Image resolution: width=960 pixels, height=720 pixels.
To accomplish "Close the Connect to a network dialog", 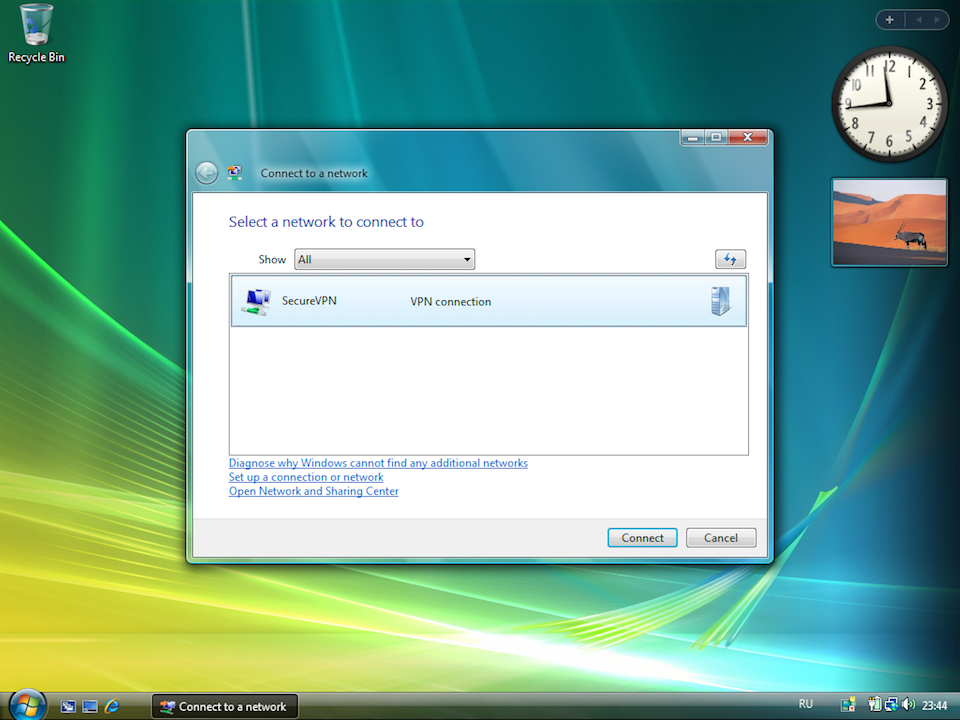I will coord(747,137).
